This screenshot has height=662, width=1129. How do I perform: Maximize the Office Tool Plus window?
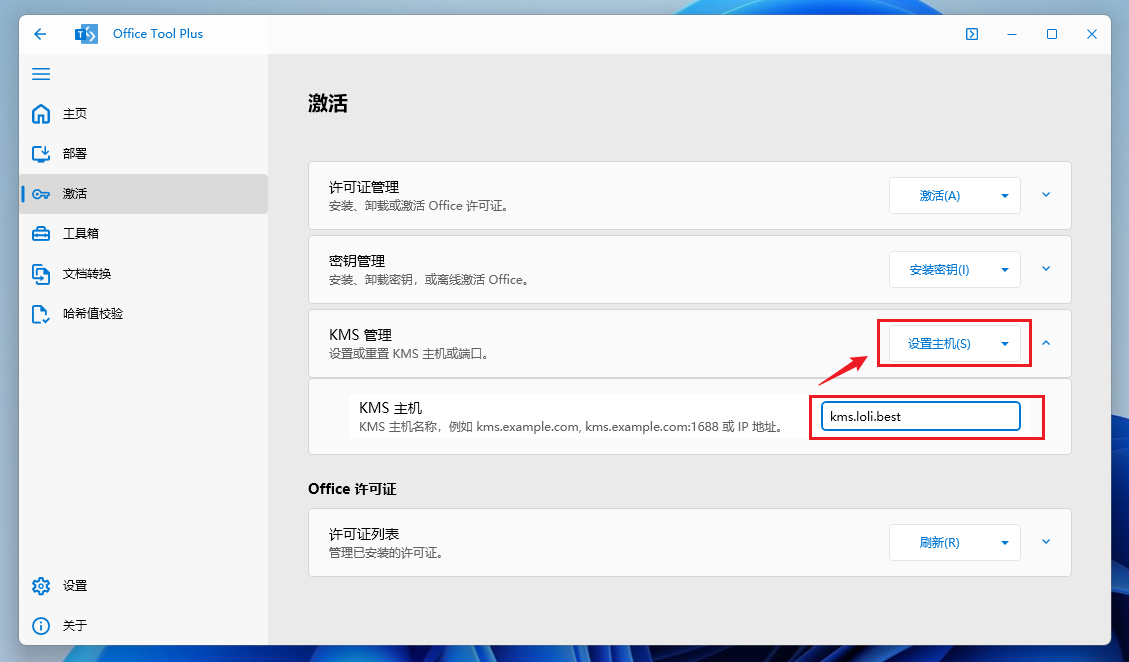pyautogui.click(x=1052, y=34)
